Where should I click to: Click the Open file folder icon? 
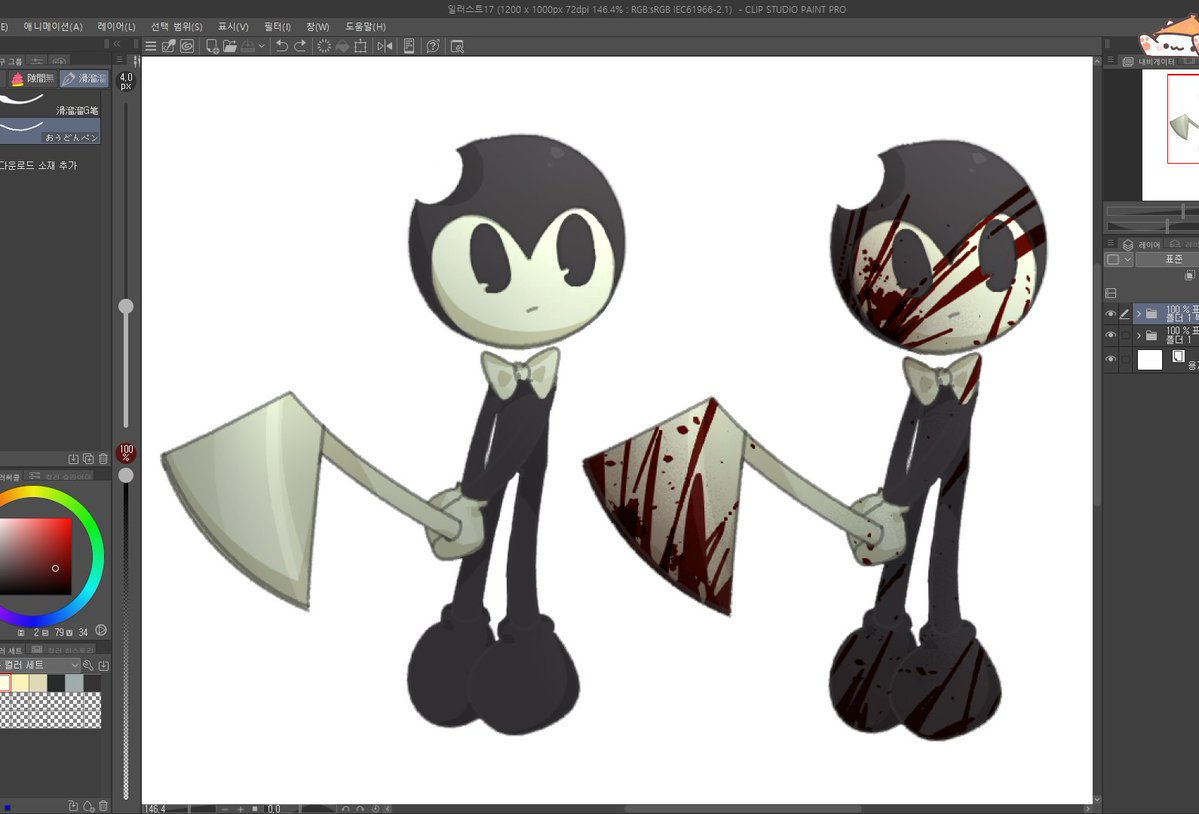(229, 46)
